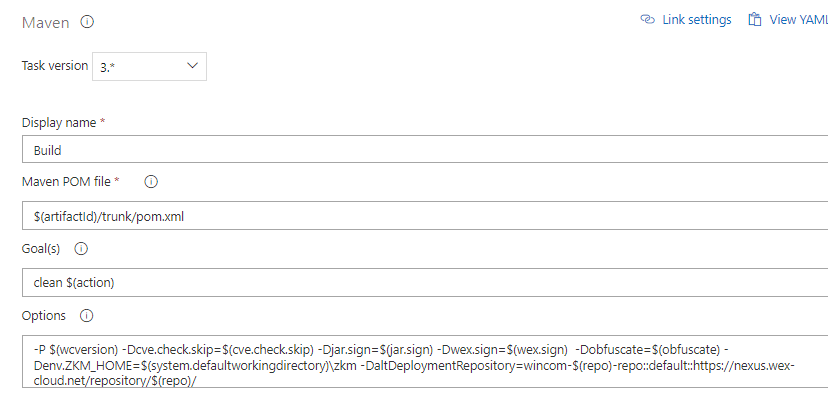Open info tooltip for Maven POM file
The height and width of the screenshot is (400, 828).
[151, 182]
